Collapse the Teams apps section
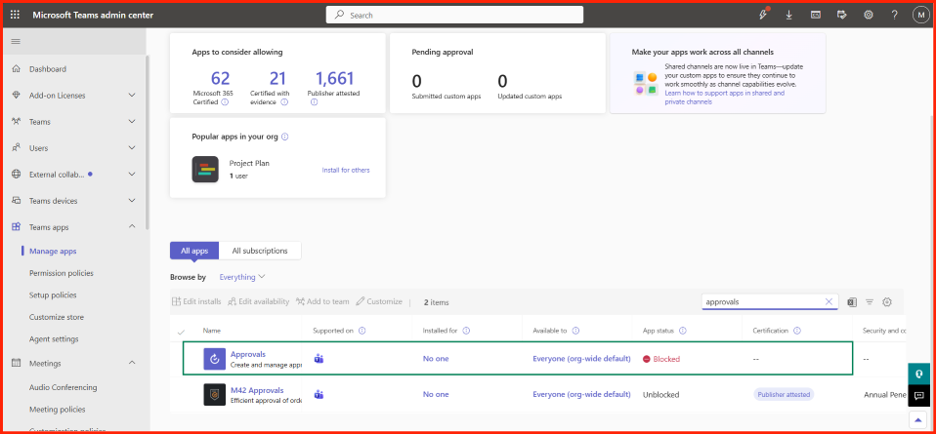 tap(133, 227)
